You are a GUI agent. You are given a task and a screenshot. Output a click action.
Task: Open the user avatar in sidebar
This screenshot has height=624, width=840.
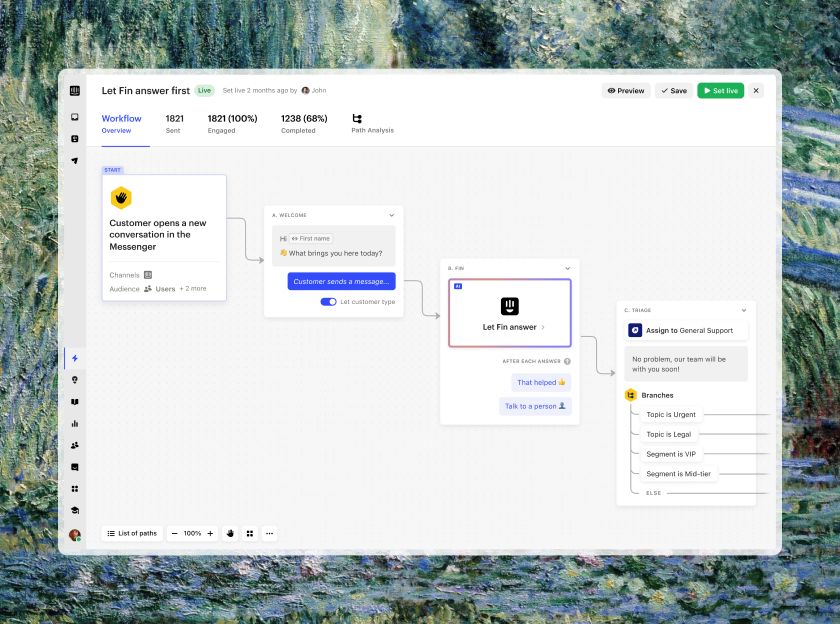pos(74,535)
